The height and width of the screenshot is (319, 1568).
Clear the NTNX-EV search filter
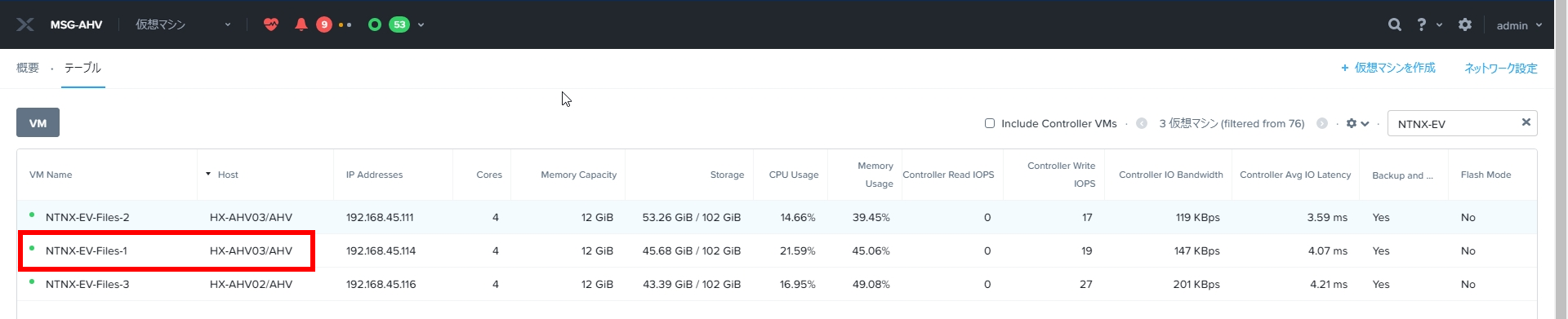click(1526, 122)
